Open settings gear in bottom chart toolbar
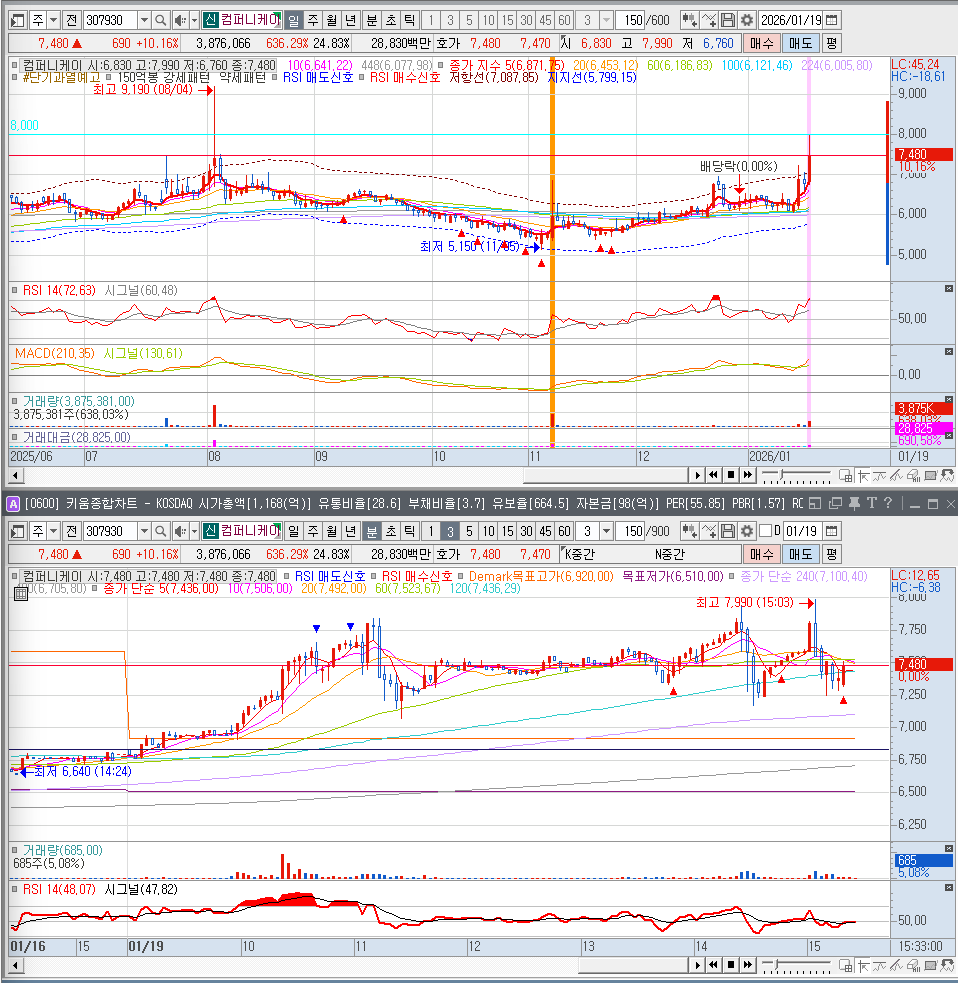This screenshot has height=983, width=958. (x=746, y=531)
